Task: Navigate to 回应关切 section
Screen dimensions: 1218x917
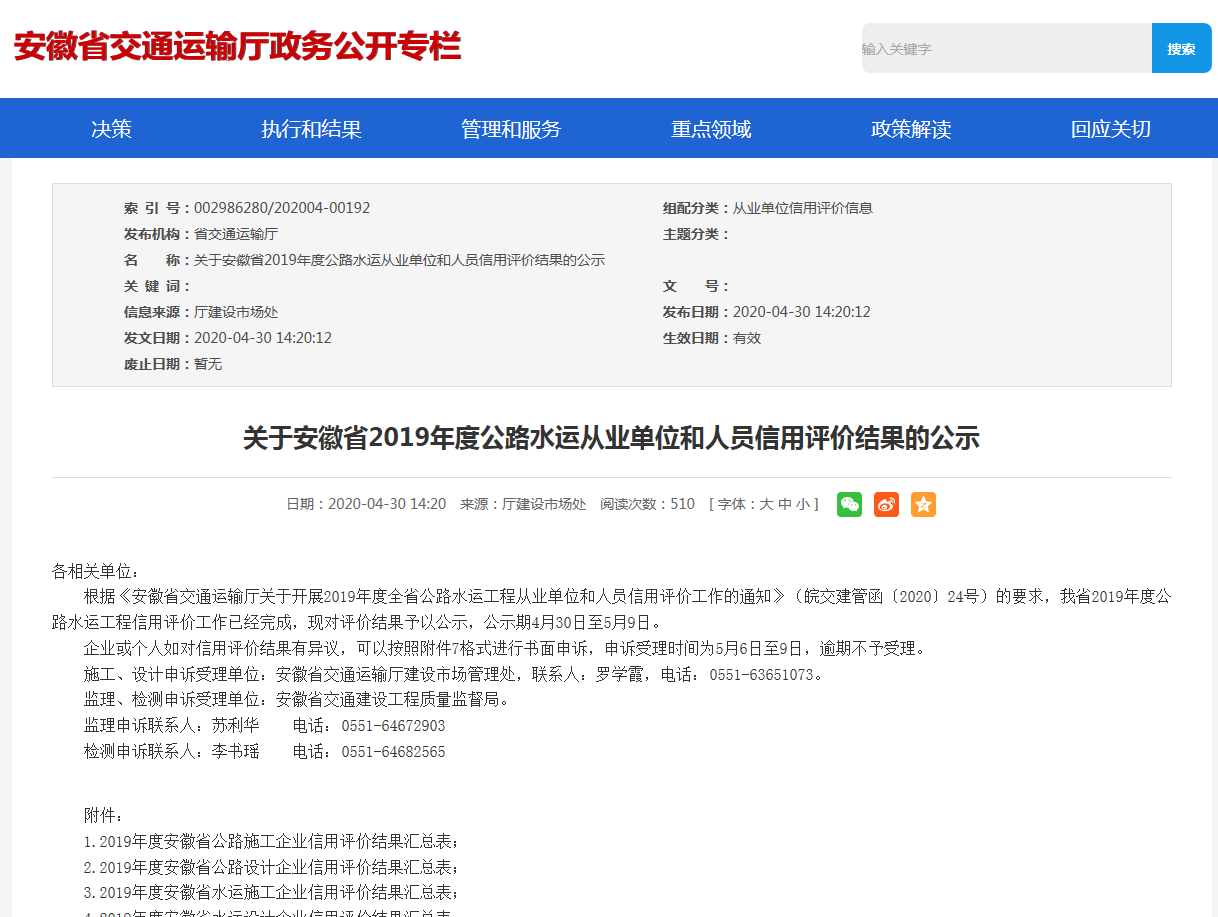Action: tap(1111, 129)
